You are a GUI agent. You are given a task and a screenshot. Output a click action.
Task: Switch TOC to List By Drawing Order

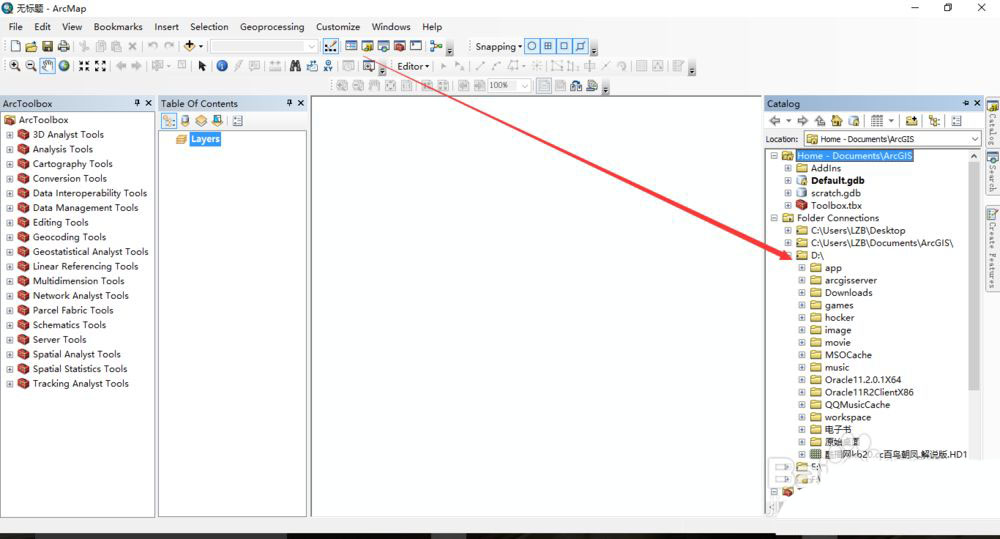click(168, 121)
